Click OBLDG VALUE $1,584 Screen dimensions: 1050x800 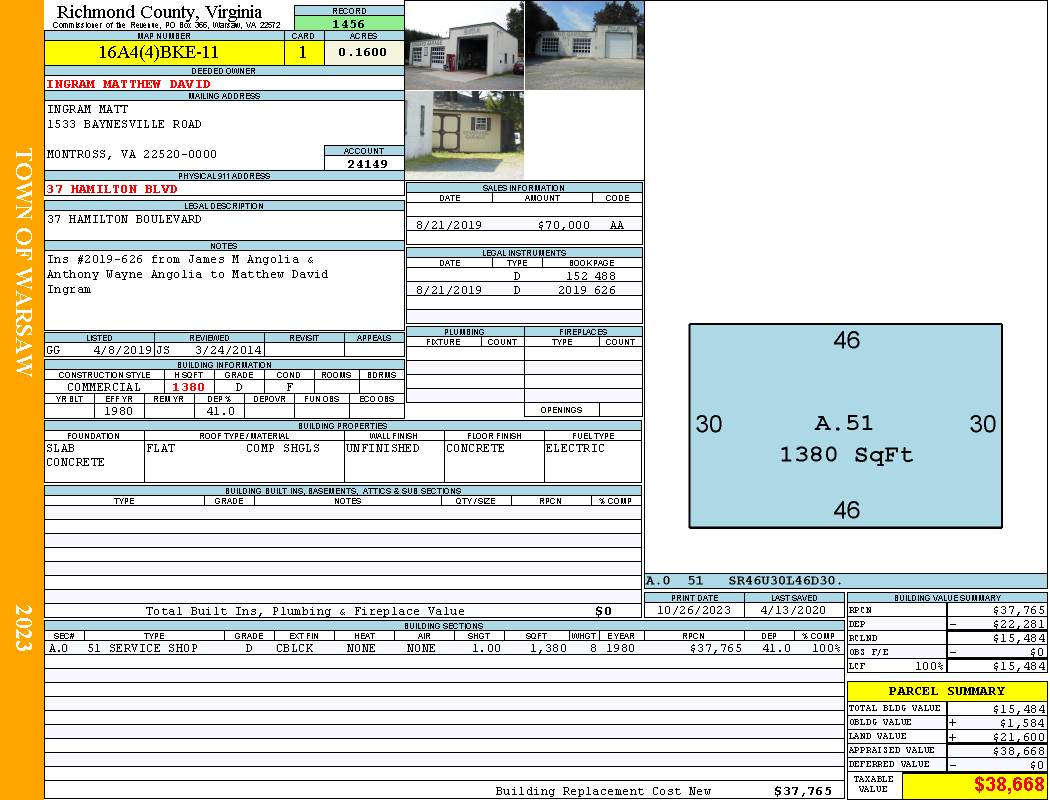pos(1022,723)
